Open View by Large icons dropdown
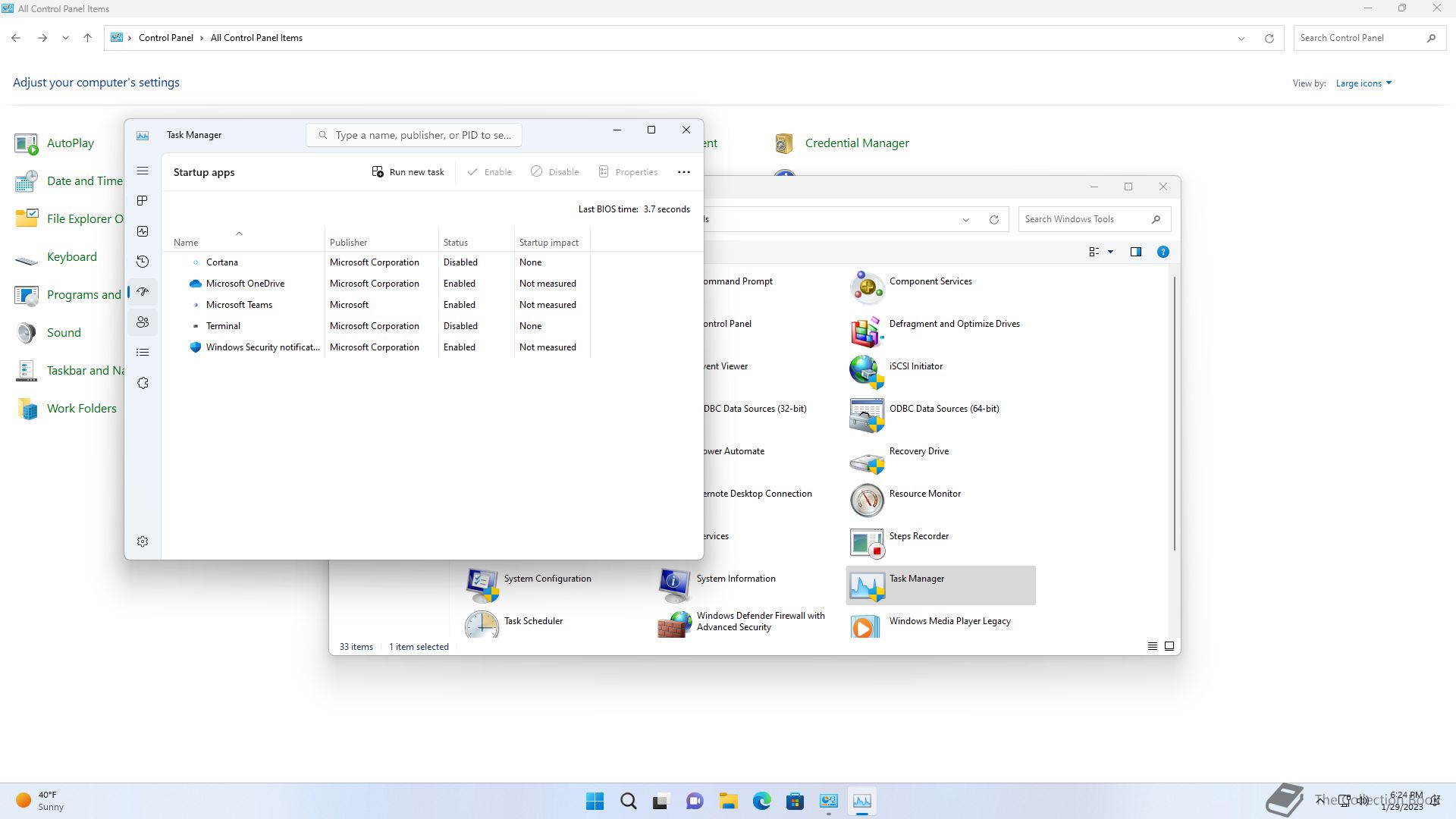The width and height of the screenshot is (1456, 819). (1363, 83)
